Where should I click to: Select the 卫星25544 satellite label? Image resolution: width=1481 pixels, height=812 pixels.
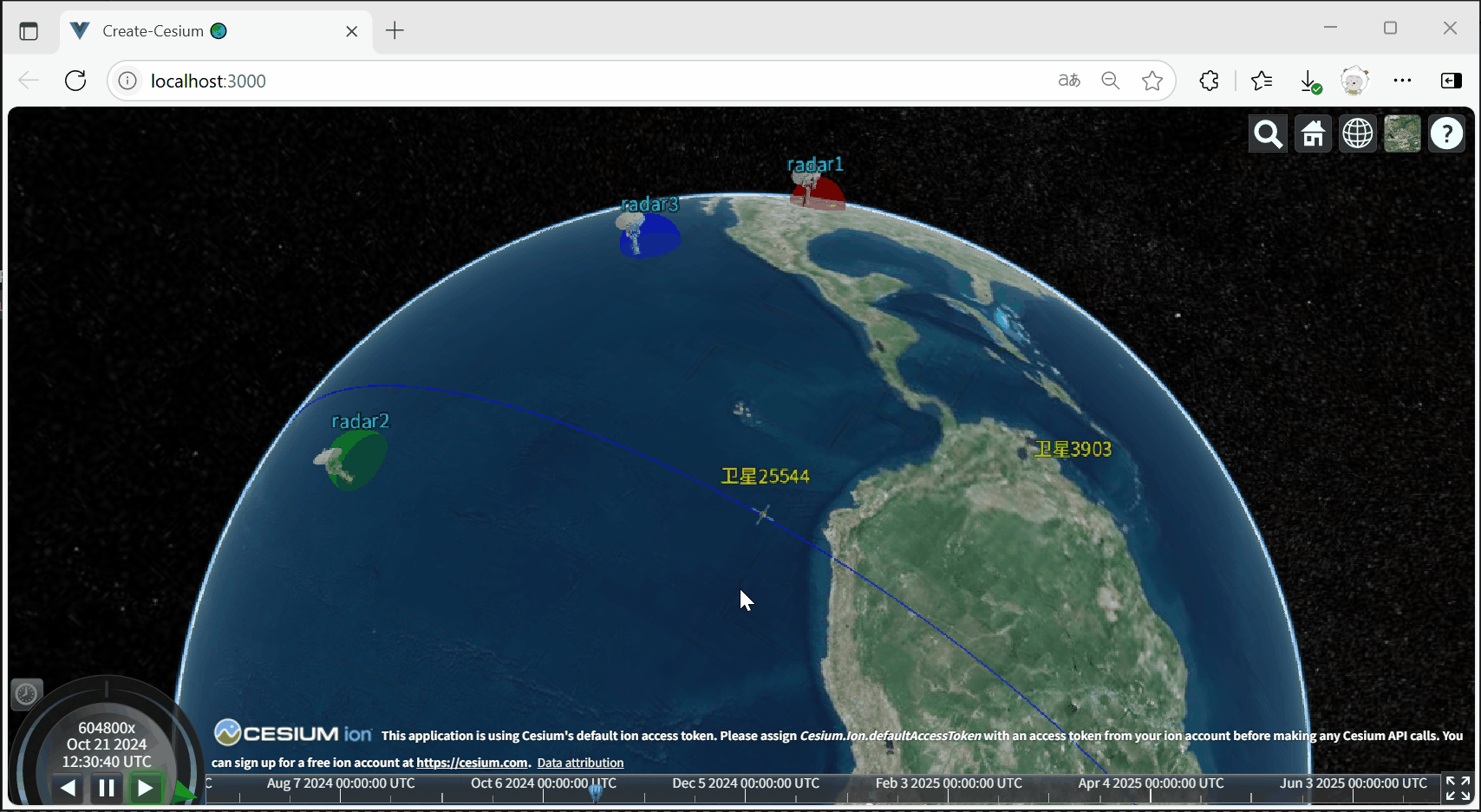[765, 477]
